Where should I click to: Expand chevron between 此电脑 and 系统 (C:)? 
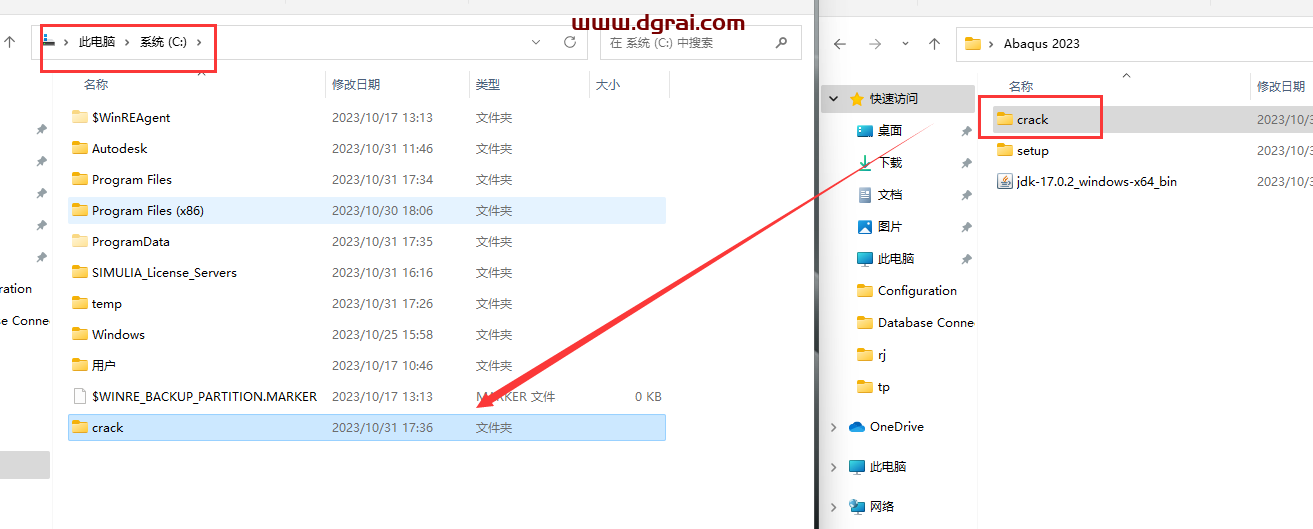point(128,42)
